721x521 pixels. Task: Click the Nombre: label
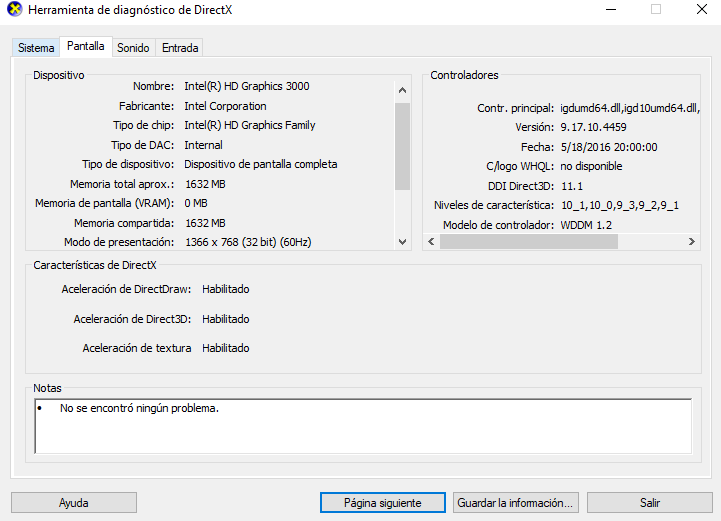tap(154, 86)
